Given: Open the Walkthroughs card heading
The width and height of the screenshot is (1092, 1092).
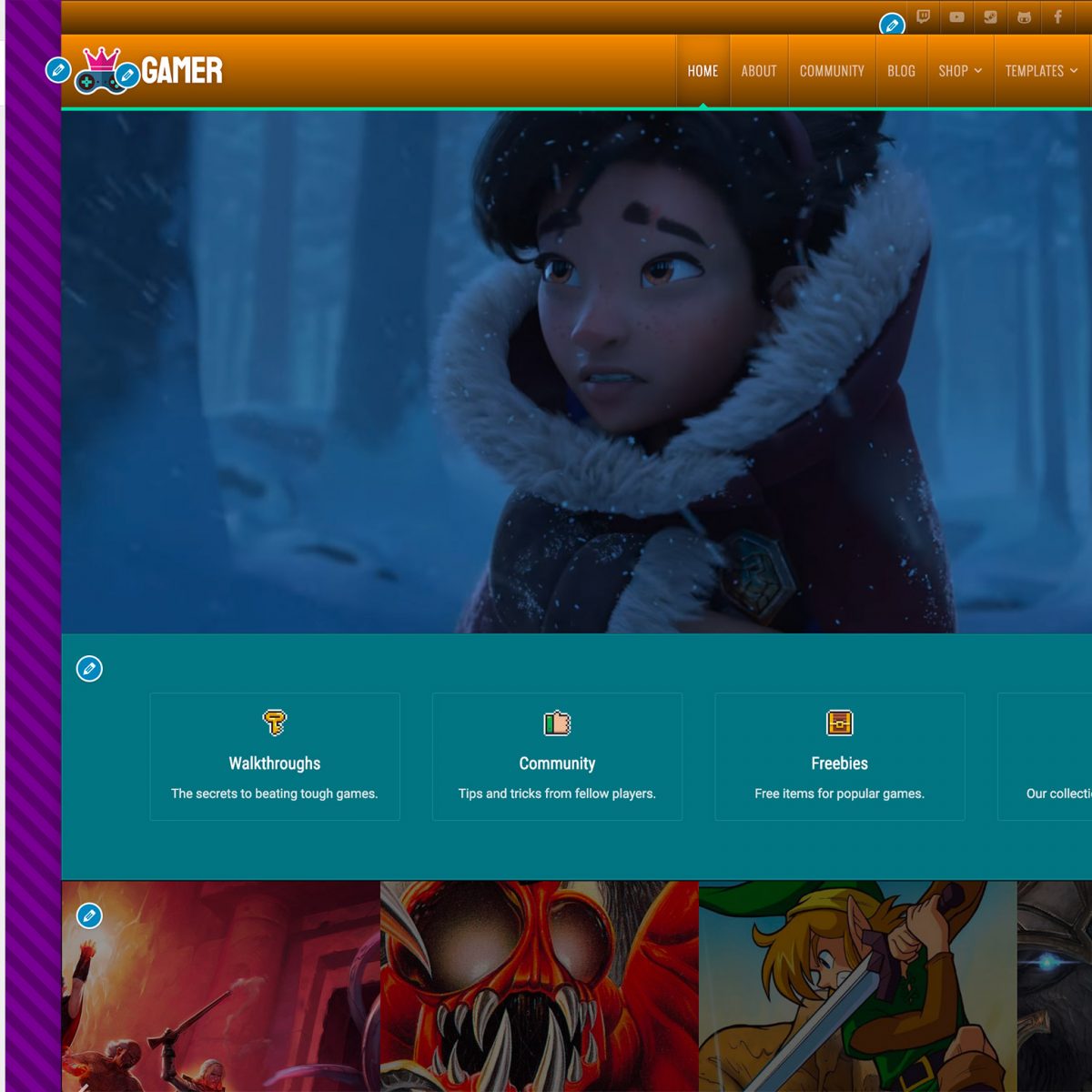Looking at the screenshot, I should coord(274,763).
